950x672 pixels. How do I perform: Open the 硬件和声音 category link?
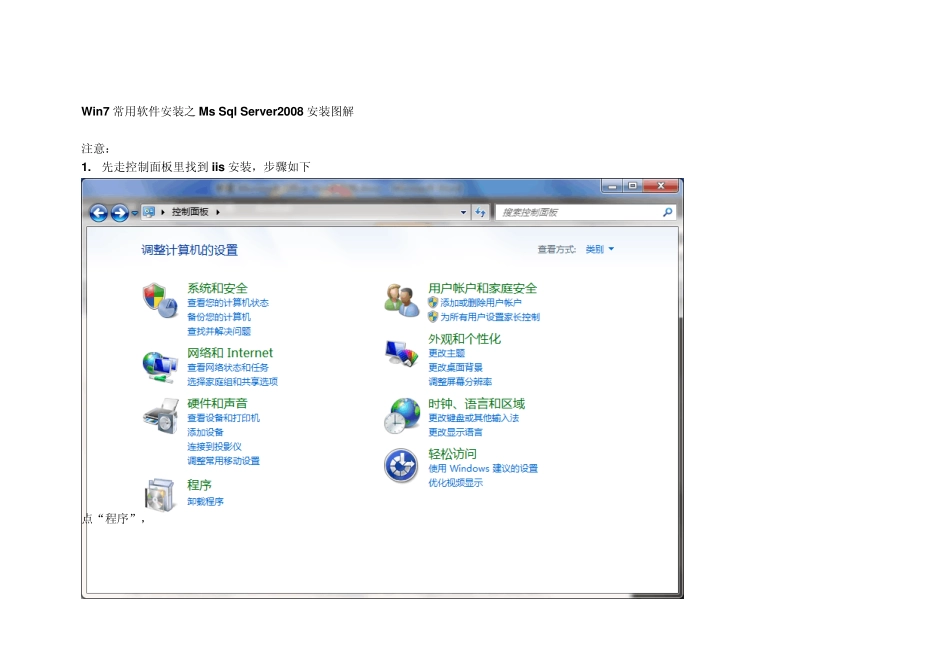218,403
